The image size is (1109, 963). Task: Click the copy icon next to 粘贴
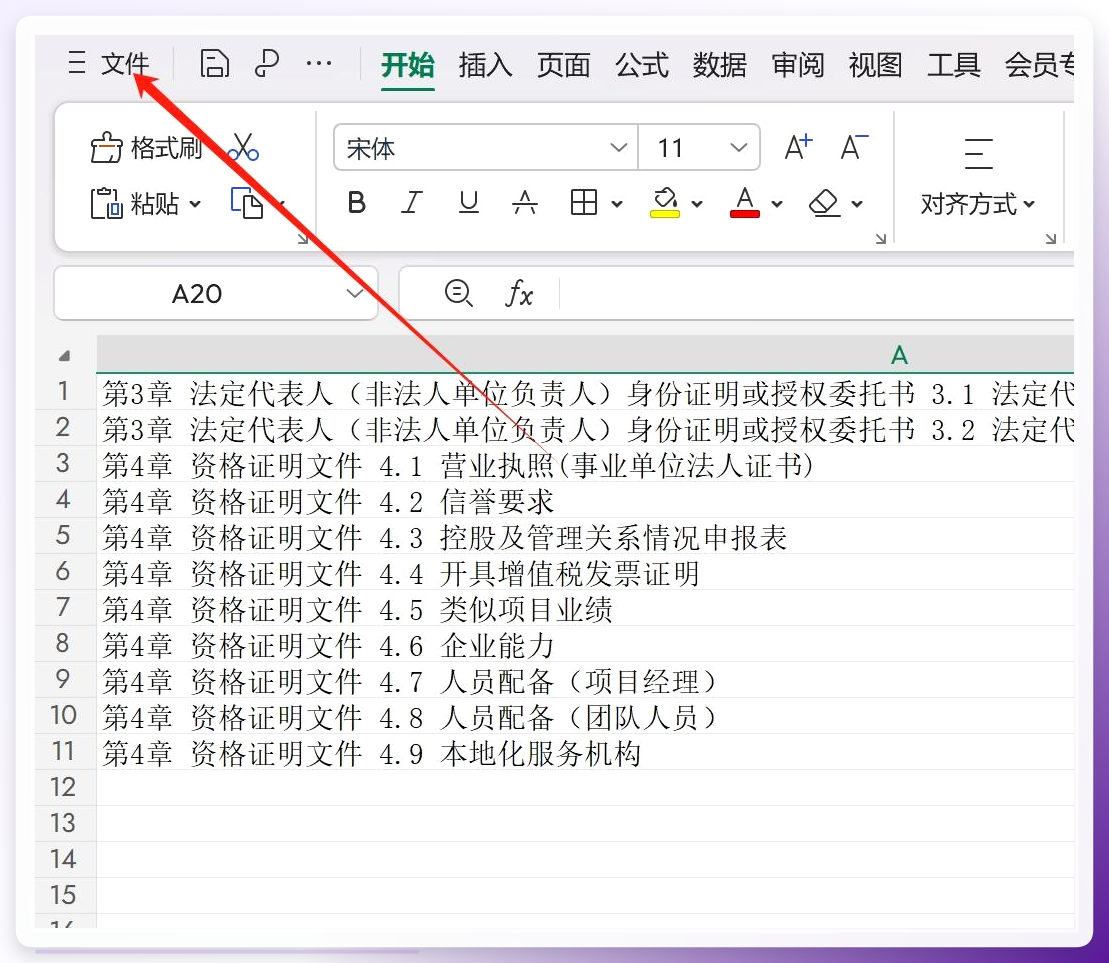[247, 204]
